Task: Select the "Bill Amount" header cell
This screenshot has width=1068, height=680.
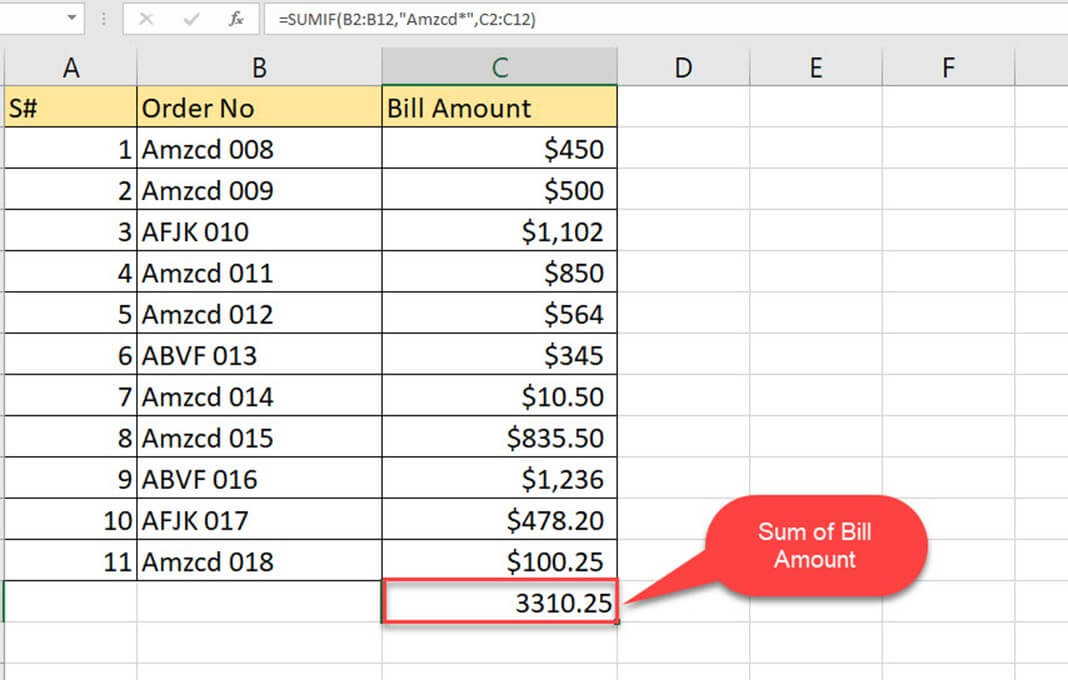Action: pyautogui.click(x=499, y=108)
